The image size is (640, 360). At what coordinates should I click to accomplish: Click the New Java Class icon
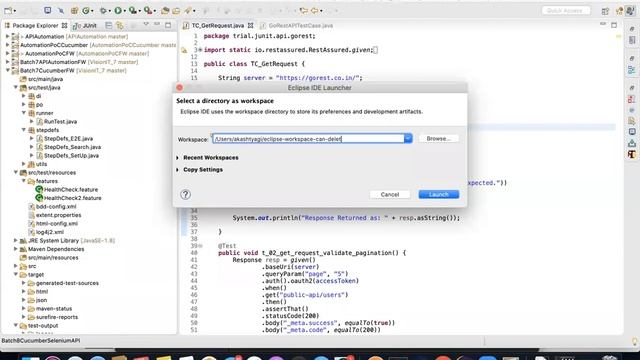[x=86, y=11]
